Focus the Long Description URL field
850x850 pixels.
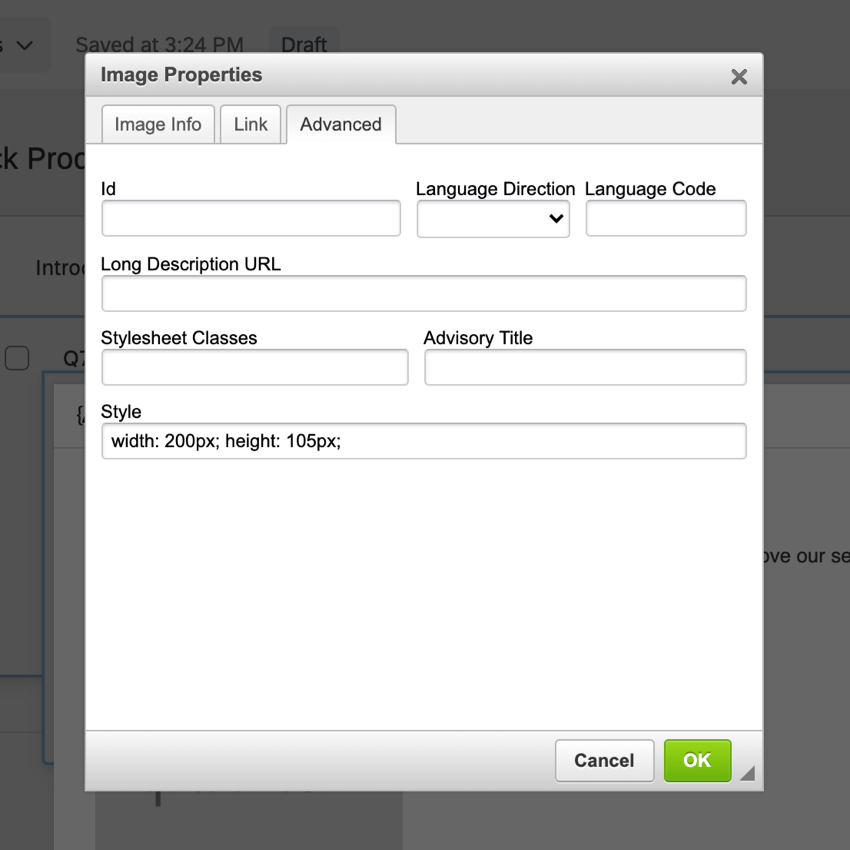(423, 293)
